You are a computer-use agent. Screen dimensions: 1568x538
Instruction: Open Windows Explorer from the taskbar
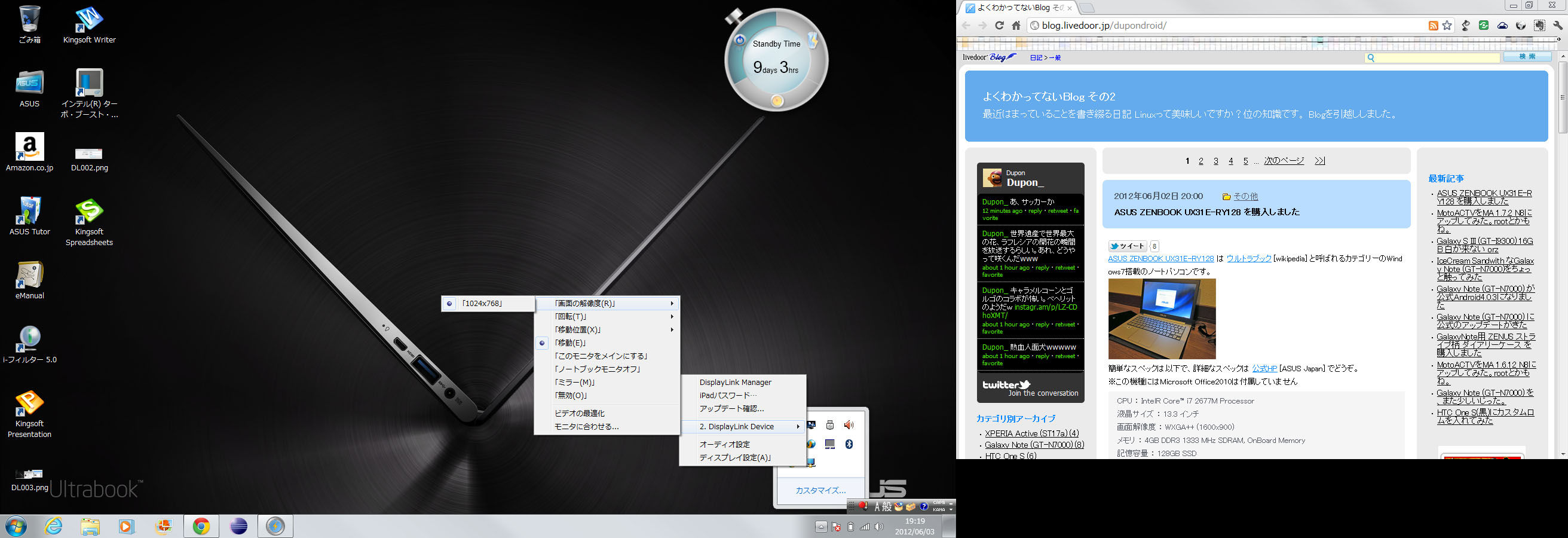(90, 526)
